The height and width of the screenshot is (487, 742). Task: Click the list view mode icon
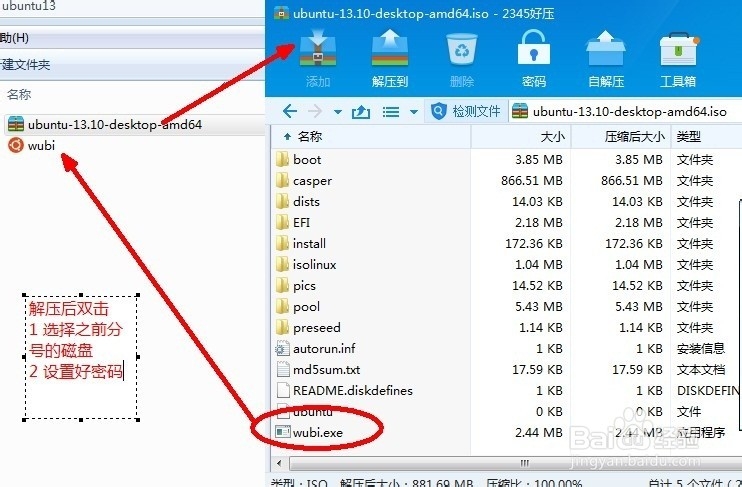pyautogui.click(x=391, y=112)
